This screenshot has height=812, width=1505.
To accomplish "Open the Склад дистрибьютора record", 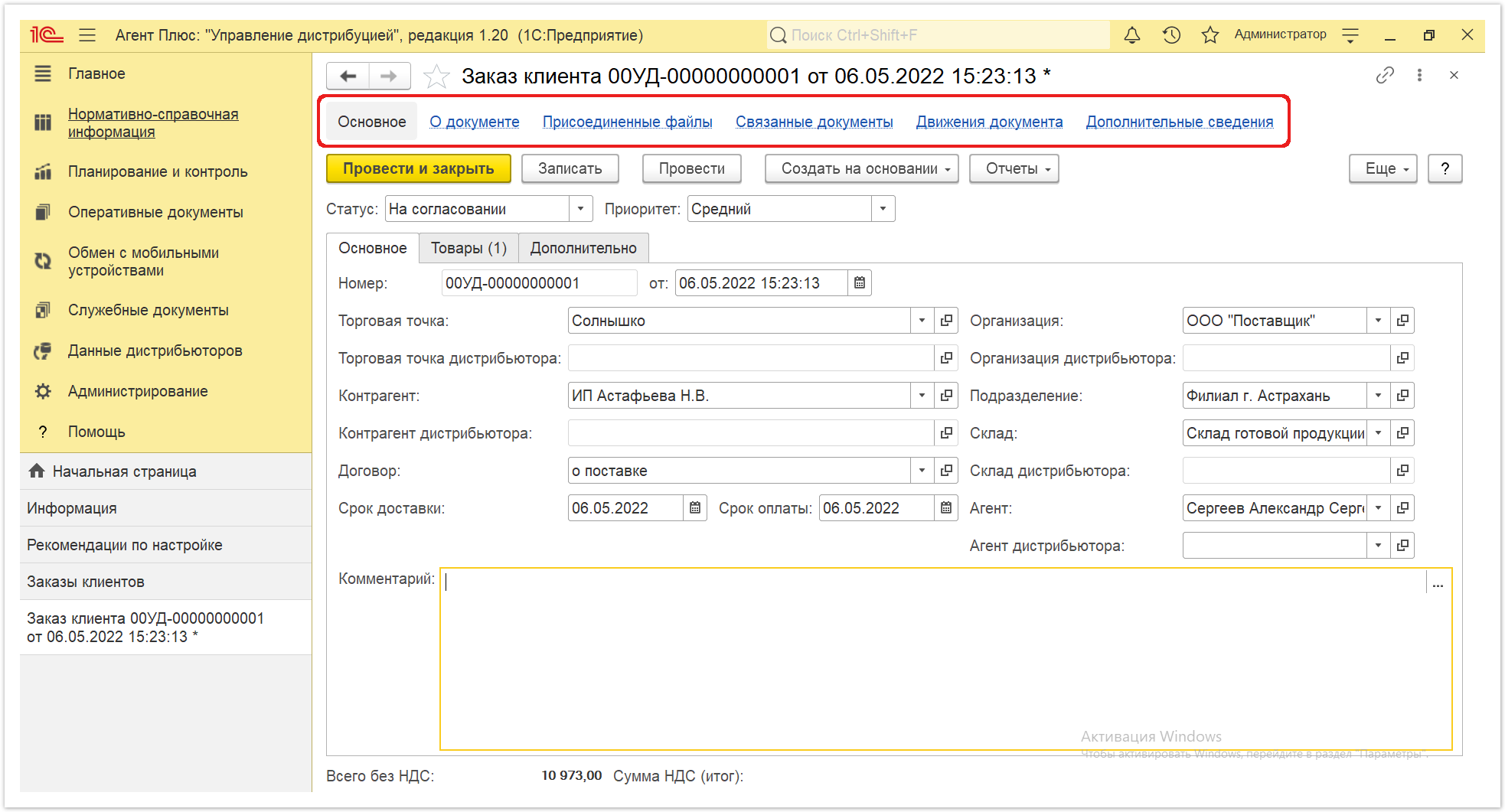I will coord(1402,471).
